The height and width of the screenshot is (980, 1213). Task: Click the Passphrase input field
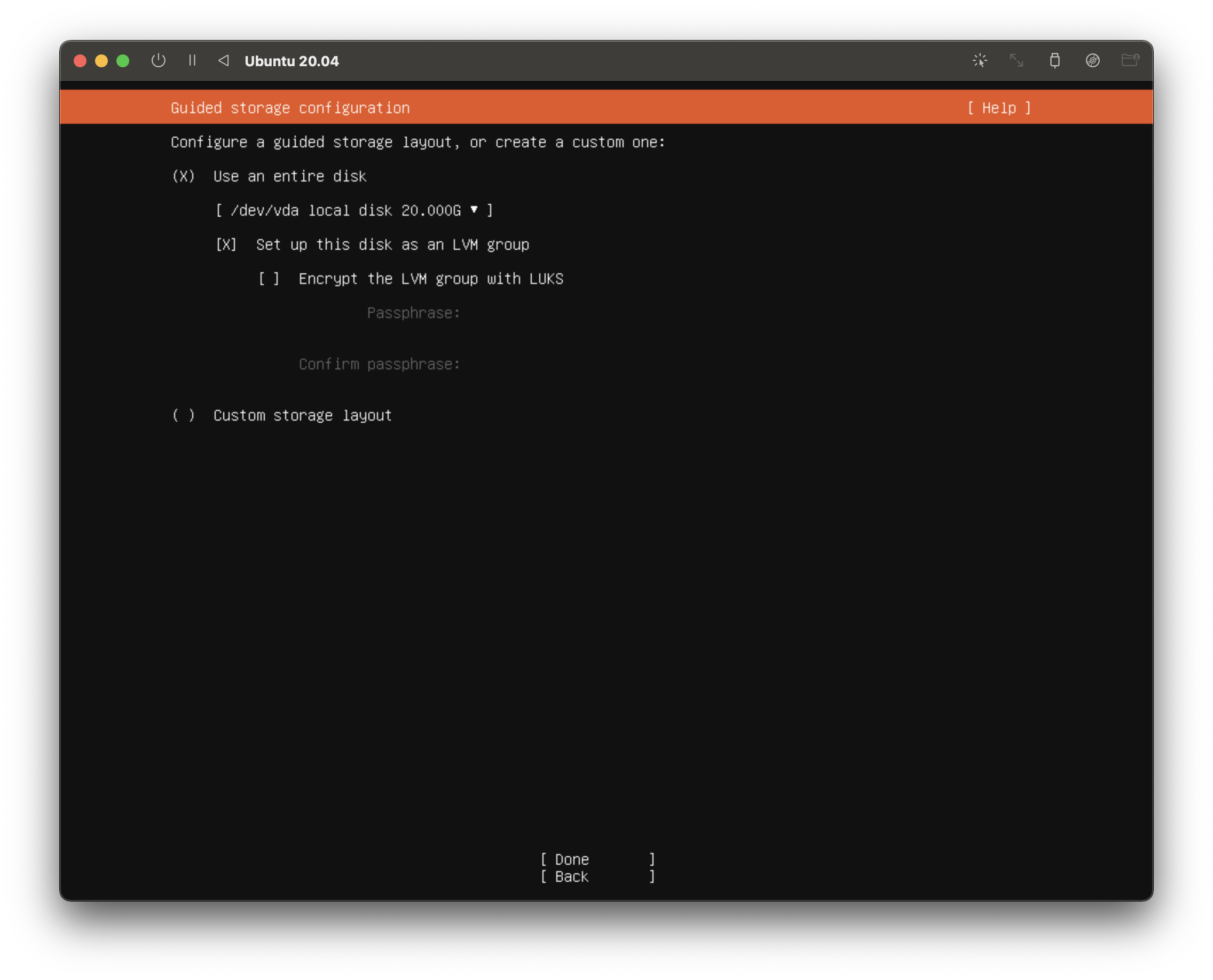point(565,313)
